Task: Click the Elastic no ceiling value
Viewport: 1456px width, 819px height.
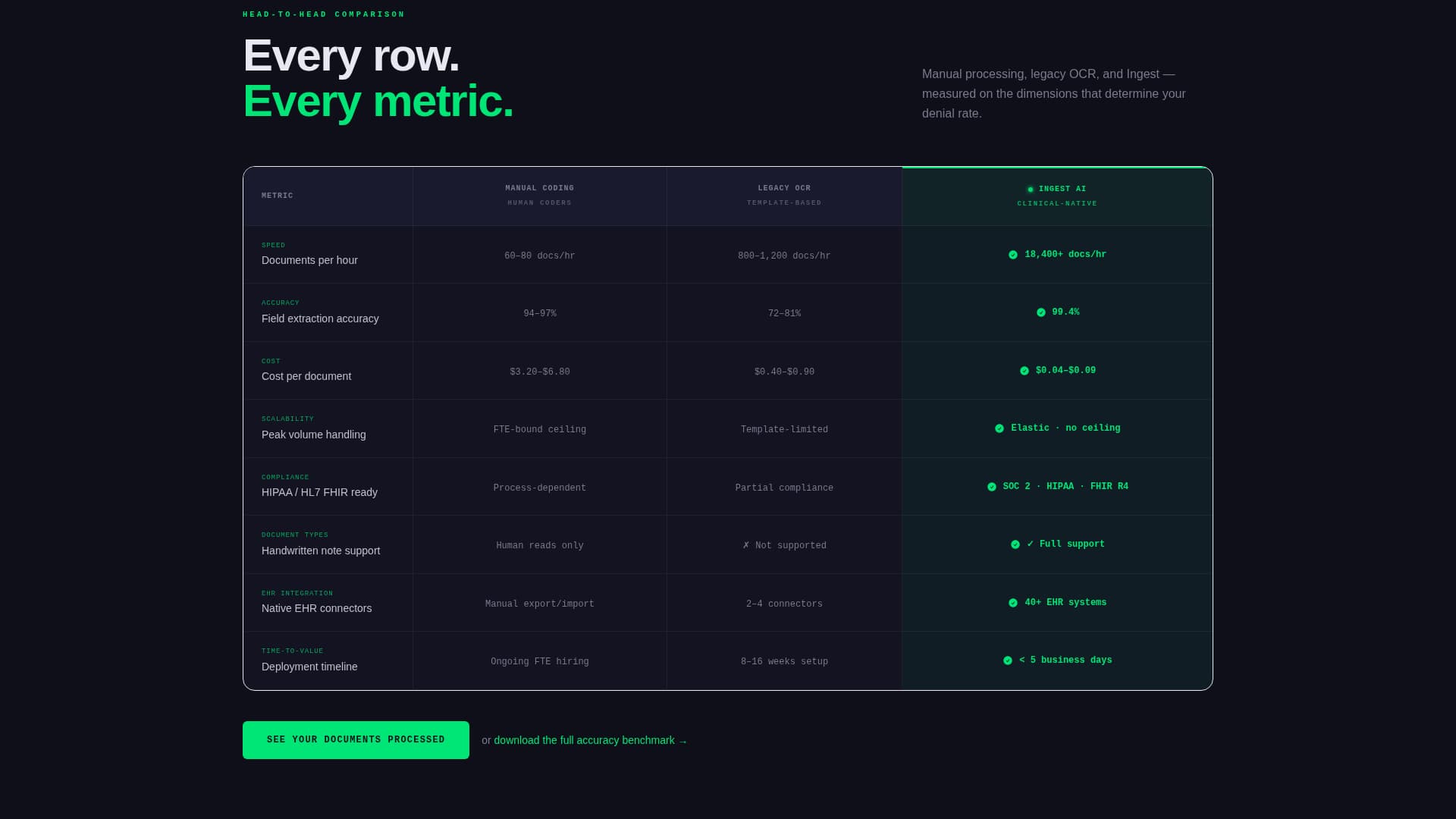Action: coord(1065,428)
